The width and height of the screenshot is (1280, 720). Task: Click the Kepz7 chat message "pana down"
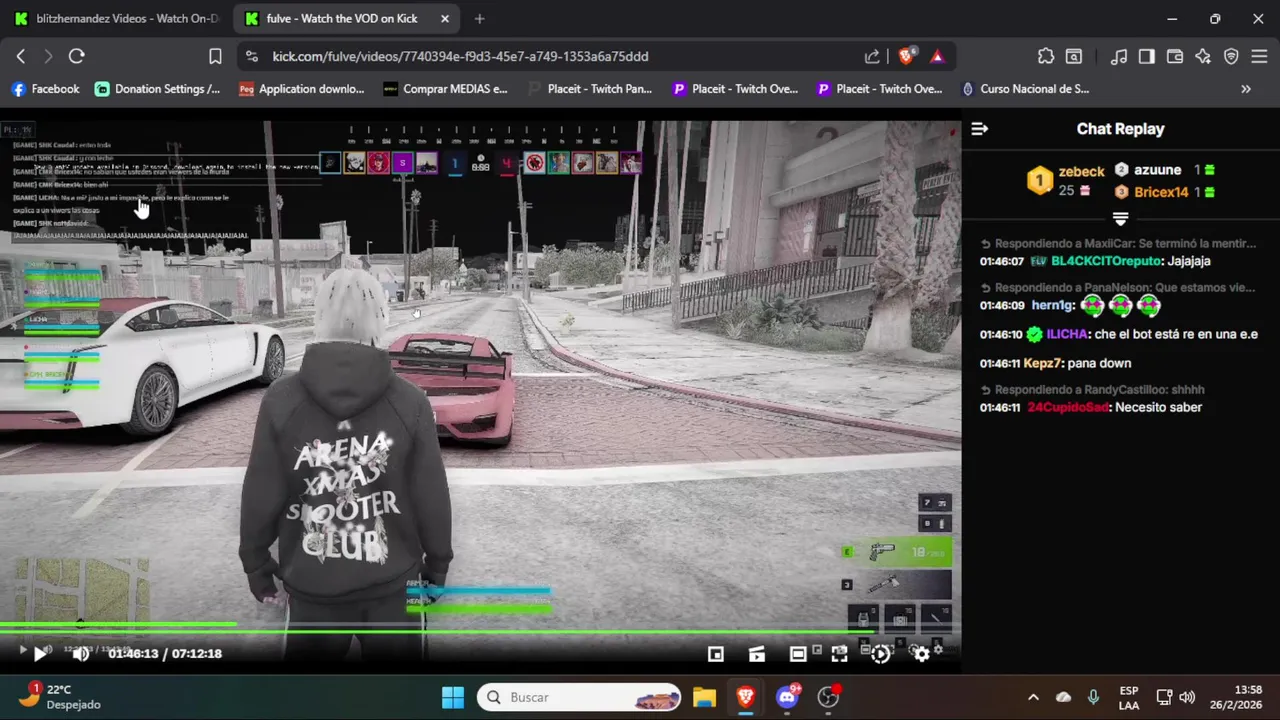pos(1100,363)
